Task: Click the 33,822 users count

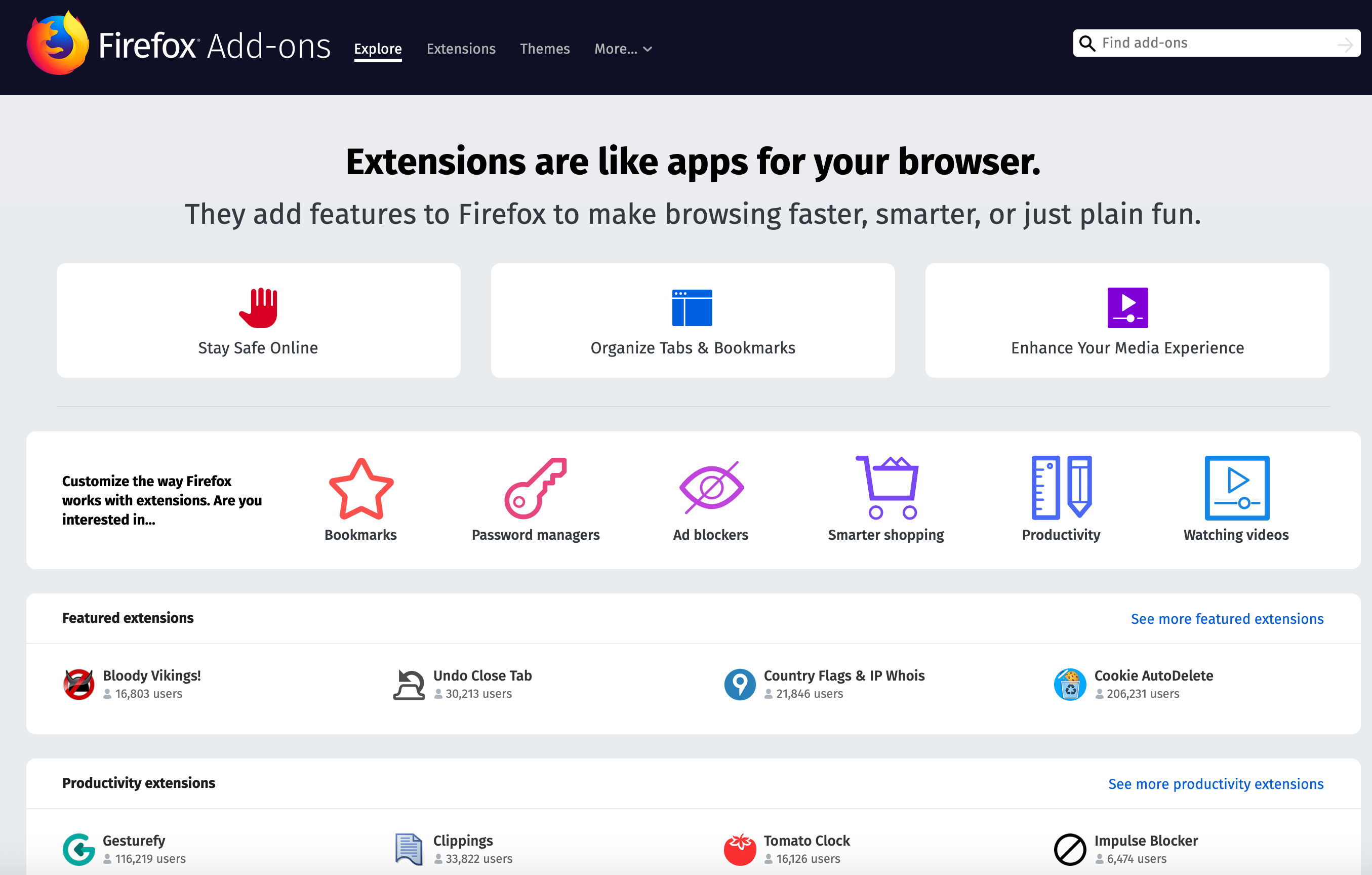Action: coord(478,859)
